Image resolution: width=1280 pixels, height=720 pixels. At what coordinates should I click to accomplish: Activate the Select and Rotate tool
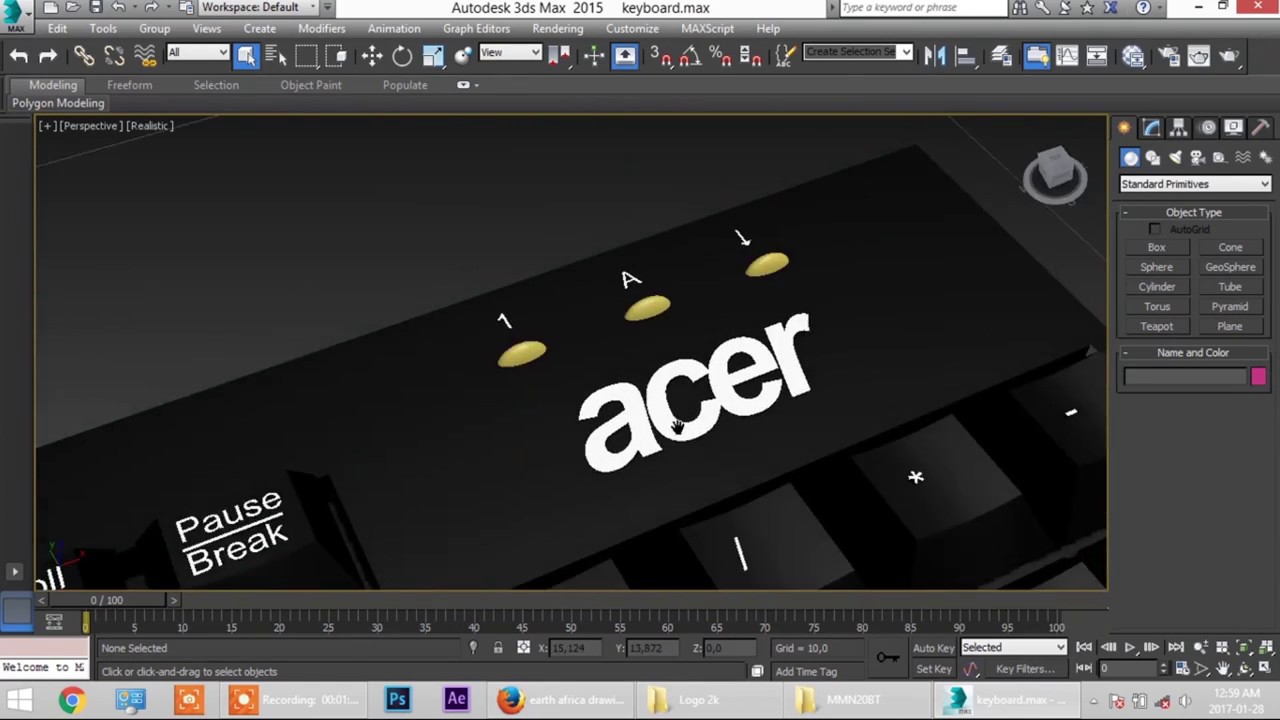click(402, 56)
